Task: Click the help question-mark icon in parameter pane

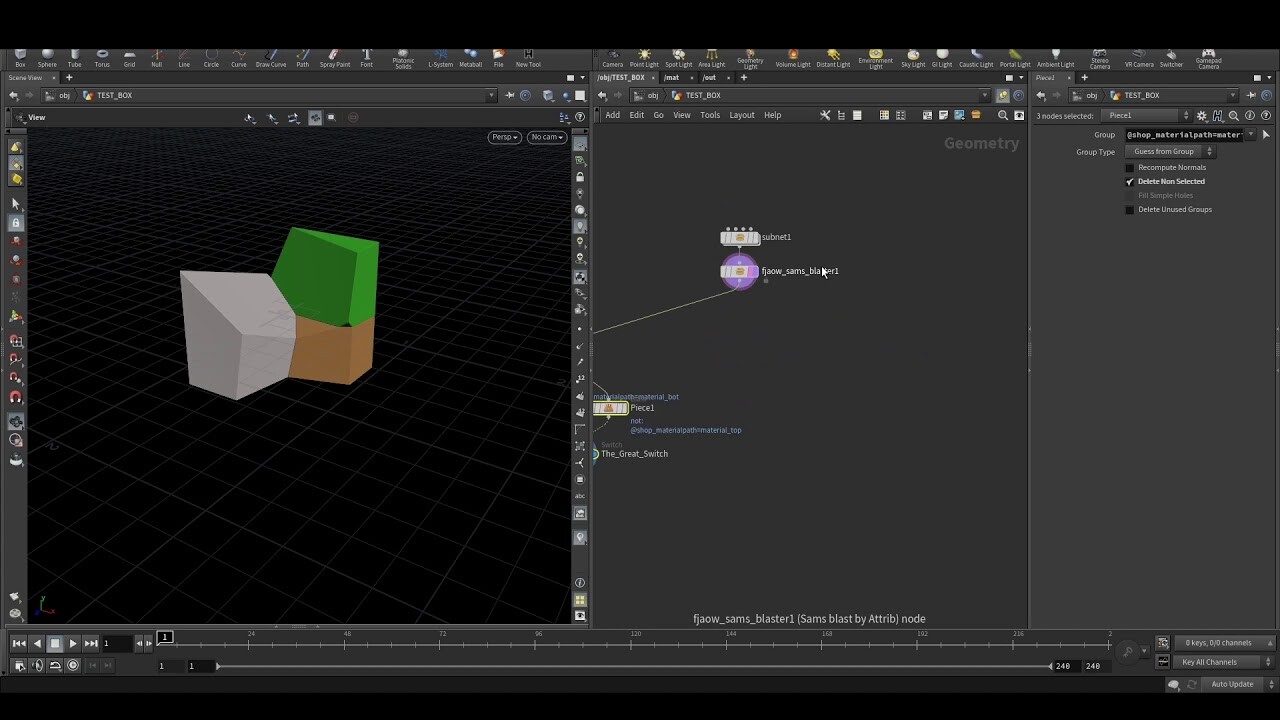Action: pyautogui.click(x=1266, y=115)
